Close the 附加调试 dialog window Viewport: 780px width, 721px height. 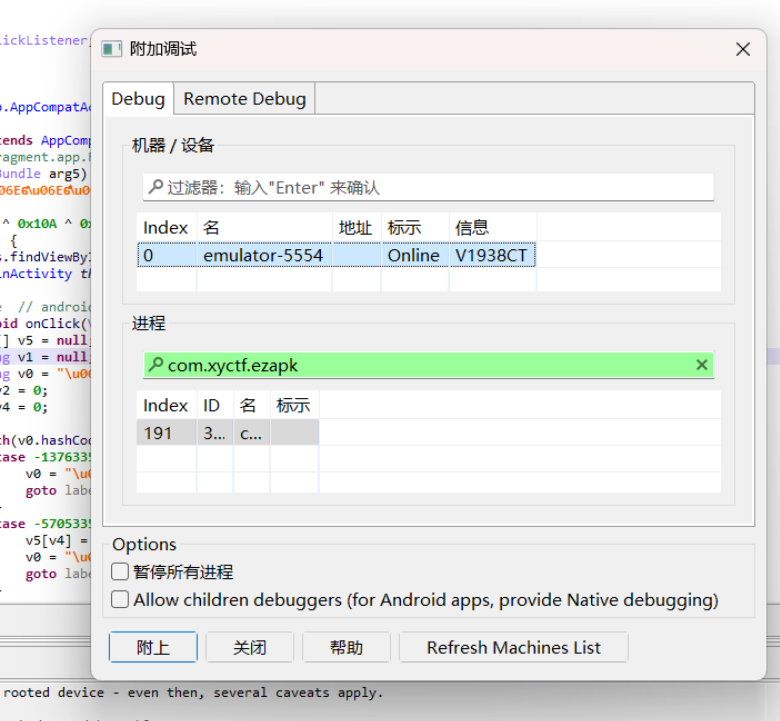742,49
